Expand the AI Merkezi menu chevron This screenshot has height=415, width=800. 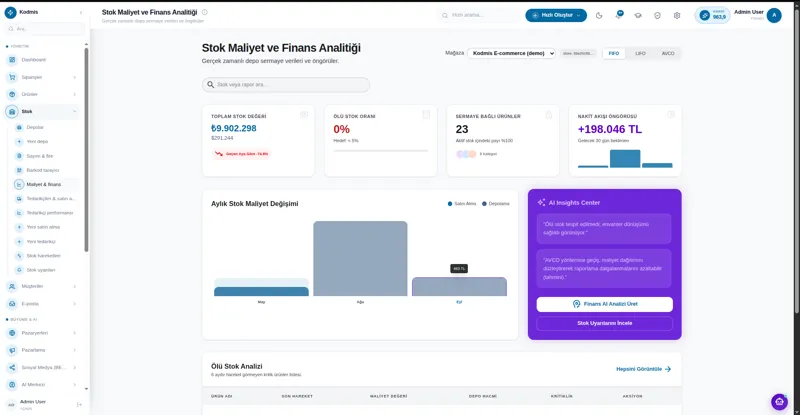pyautogui.click(x=74, y=384)
